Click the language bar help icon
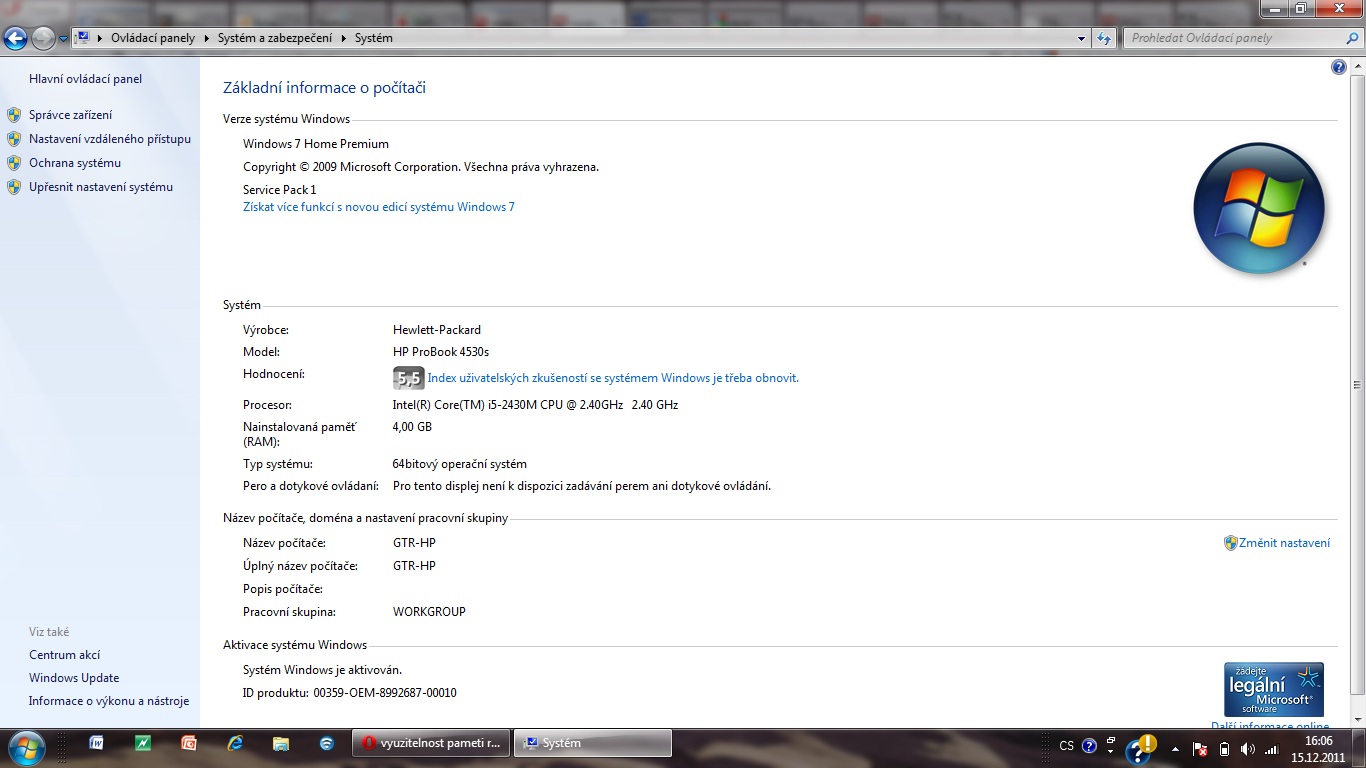Screen dimensions: 1366x768 (1089, 746)
